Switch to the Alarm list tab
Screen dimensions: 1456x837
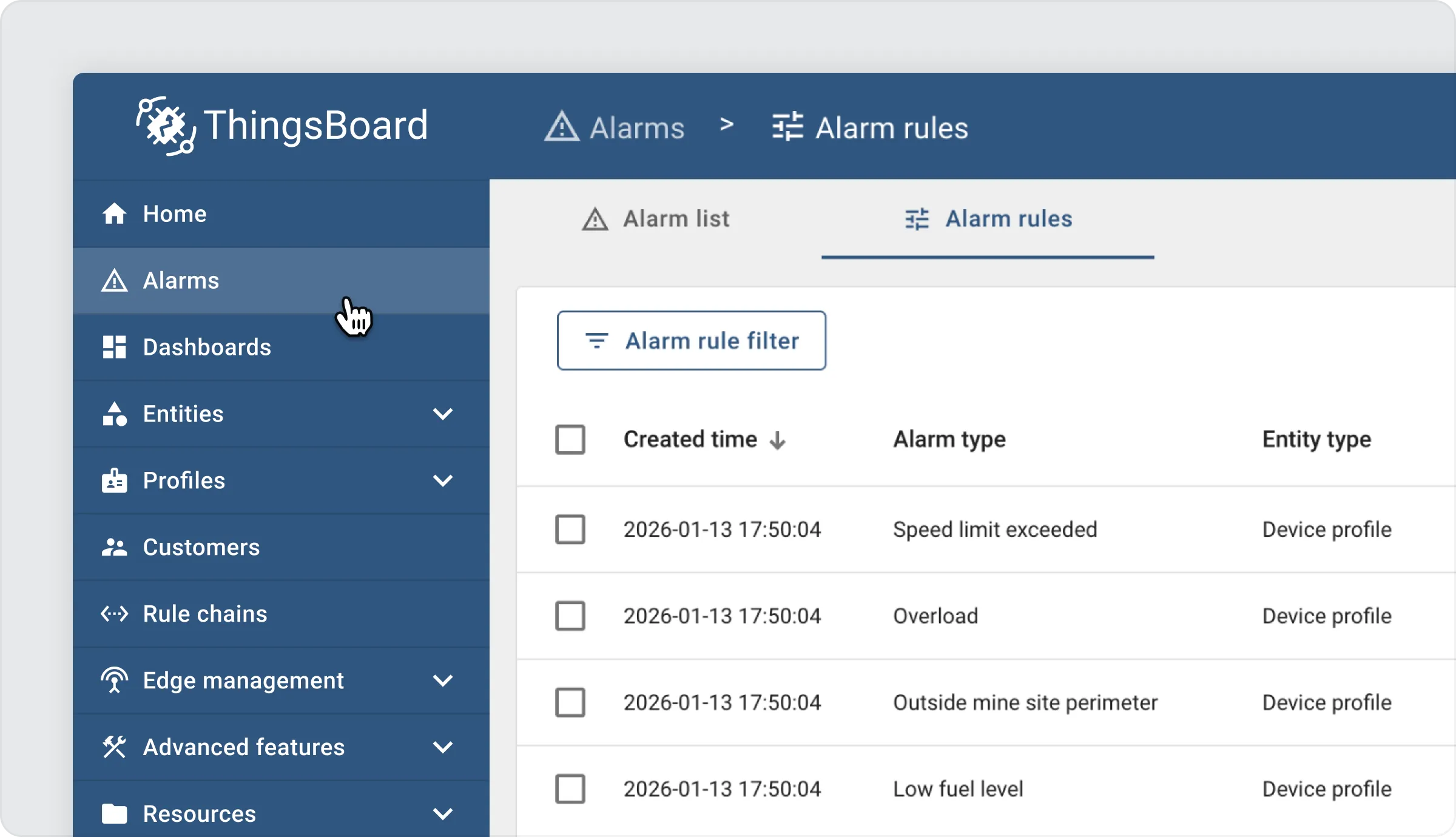pyautogui.click(x=656, y=219)
